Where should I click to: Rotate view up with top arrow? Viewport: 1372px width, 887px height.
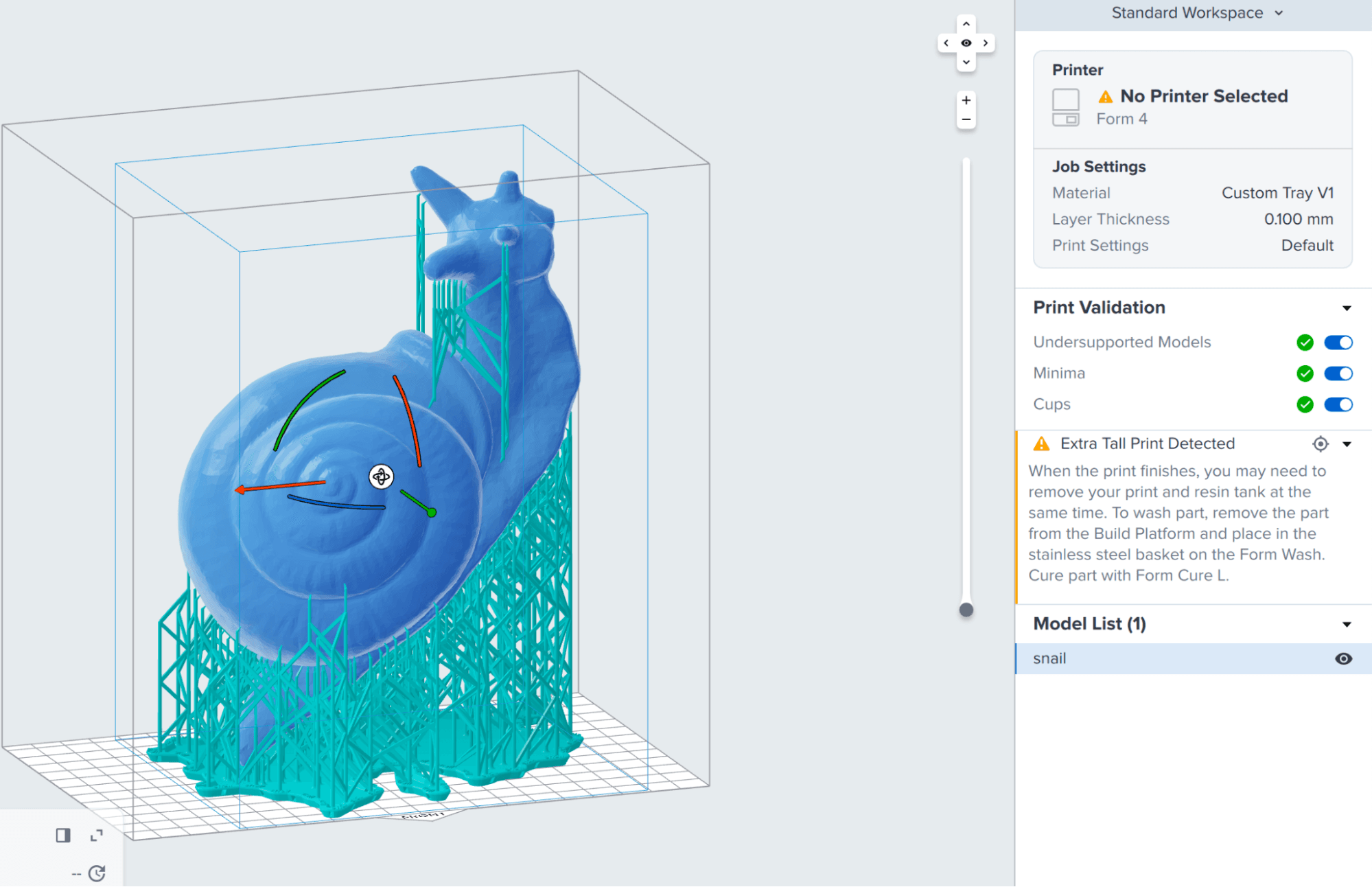click(x=966, y=24)
